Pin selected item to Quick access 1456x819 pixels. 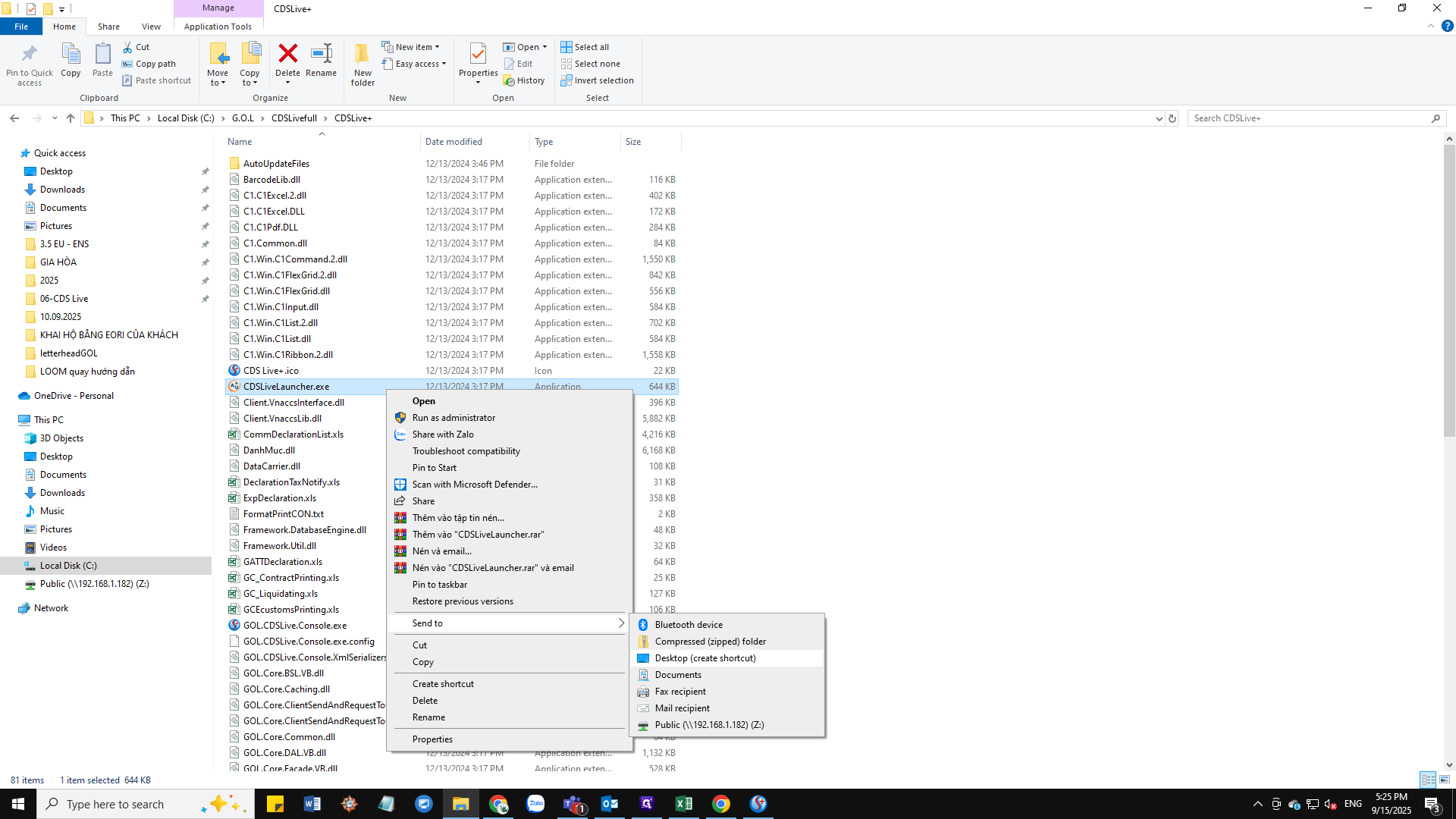pyautogui.click(x=29, y=64)
